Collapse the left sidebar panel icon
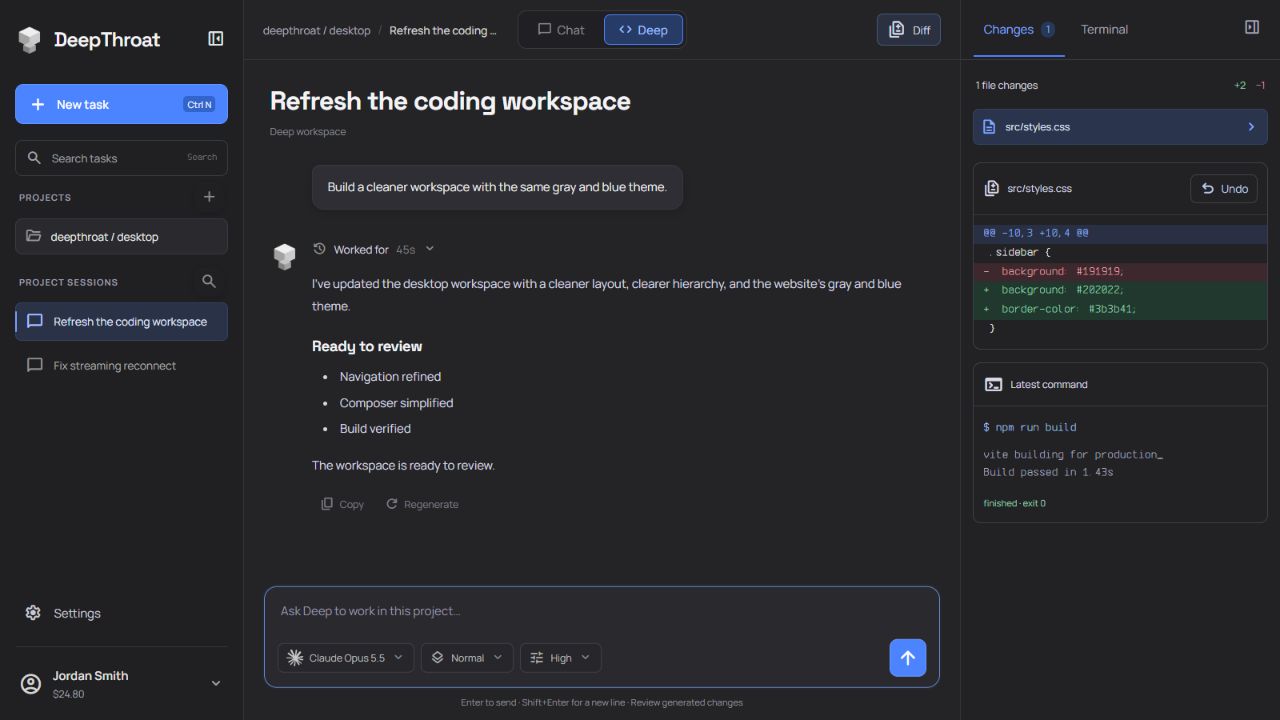This screenshot has width=1280, height=720. coord(215,39)
